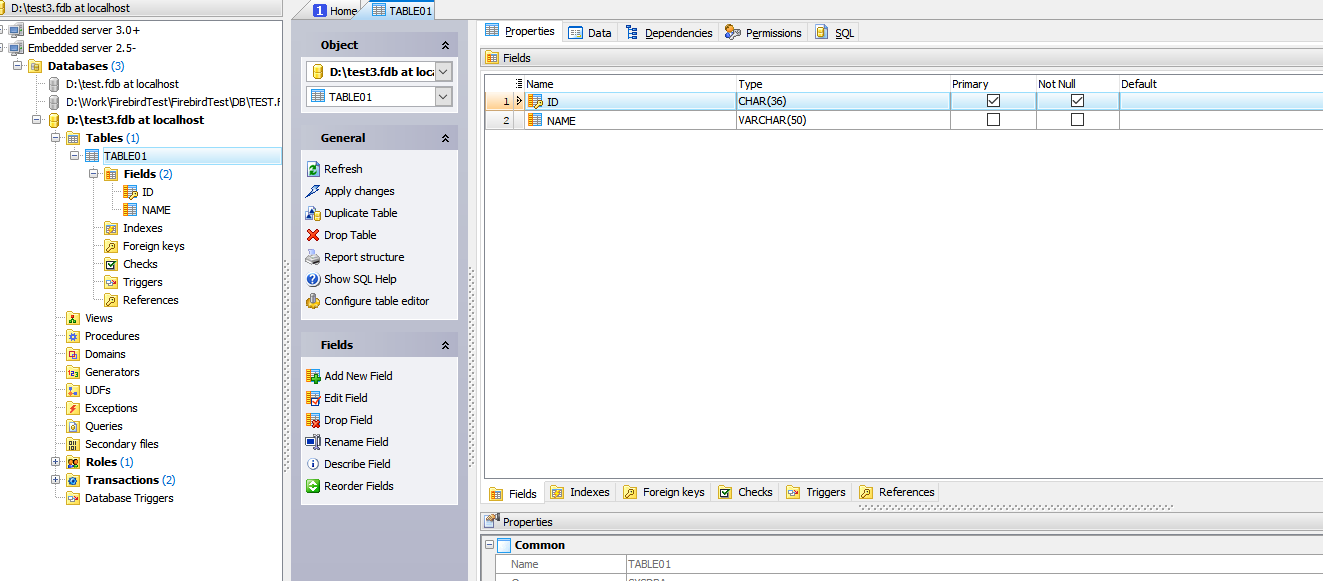Click the Views icon in tree
This screenshot has width=1323, height=581.
[73, 318]
